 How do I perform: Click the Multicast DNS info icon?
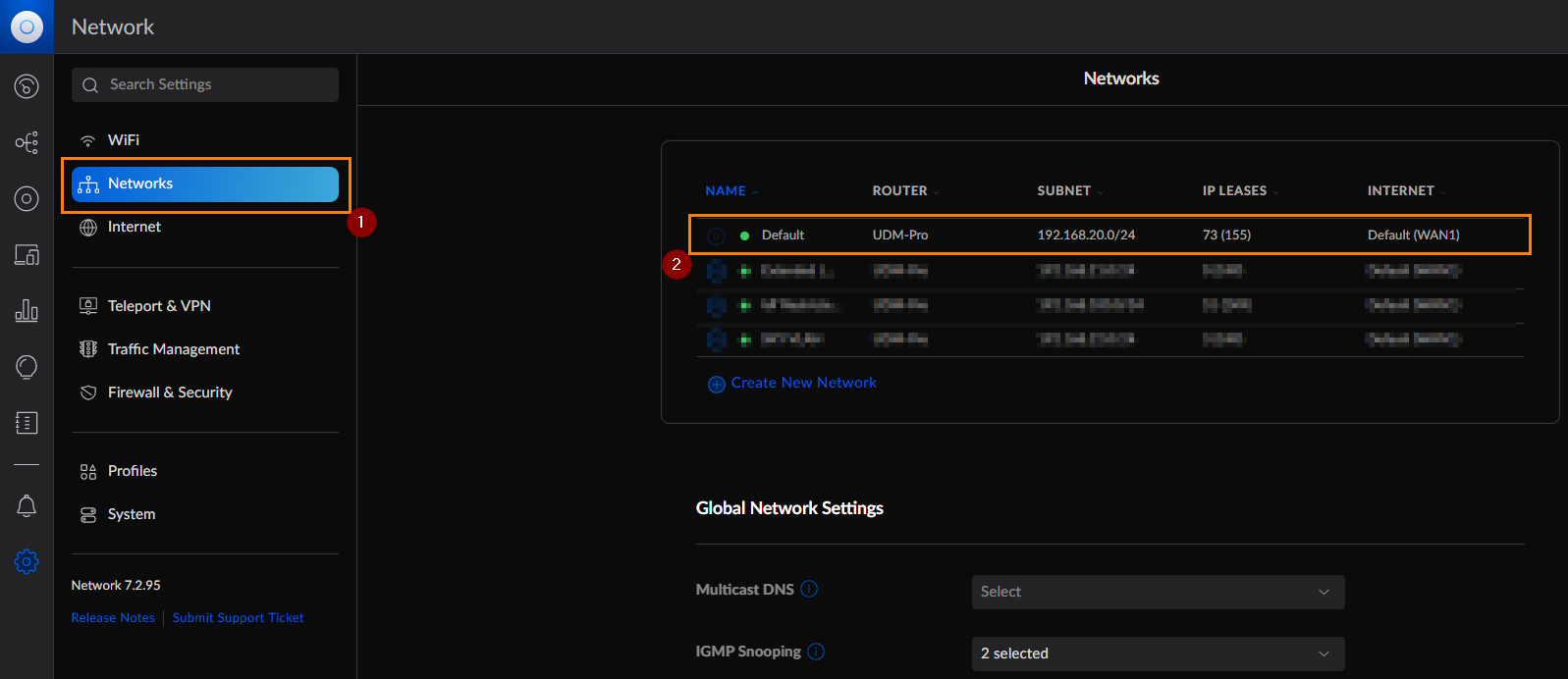point(809,589)
